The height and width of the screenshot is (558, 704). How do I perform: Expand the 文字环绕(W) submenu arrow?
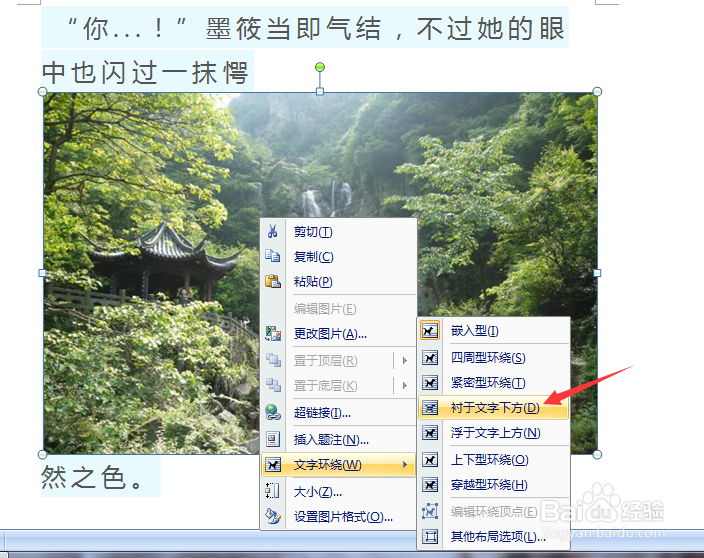point(405,465)
